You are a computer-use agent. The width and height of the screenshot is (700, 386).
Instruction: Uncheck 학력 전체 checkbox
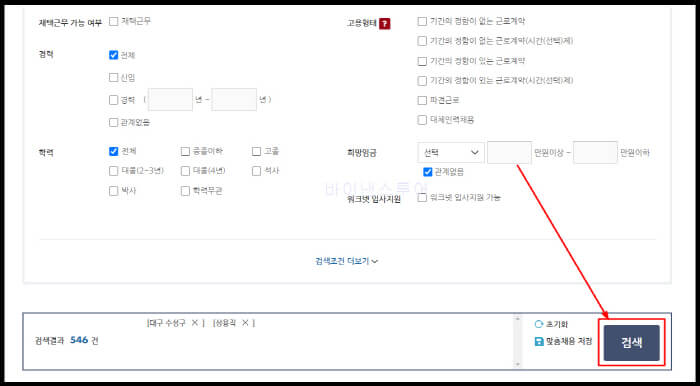(x=113, y=152)
